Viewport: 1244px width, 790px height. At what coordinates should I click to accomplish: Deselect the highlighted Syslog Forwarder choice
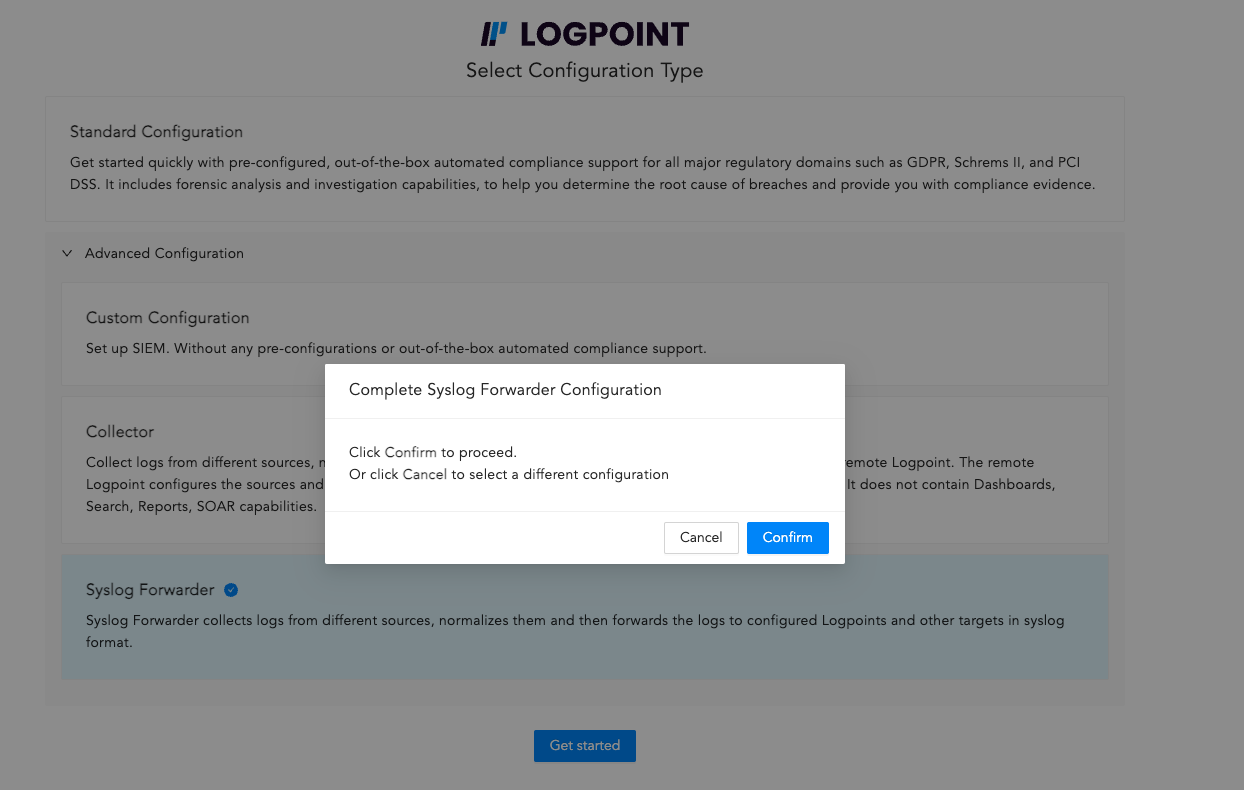[584, 616]
